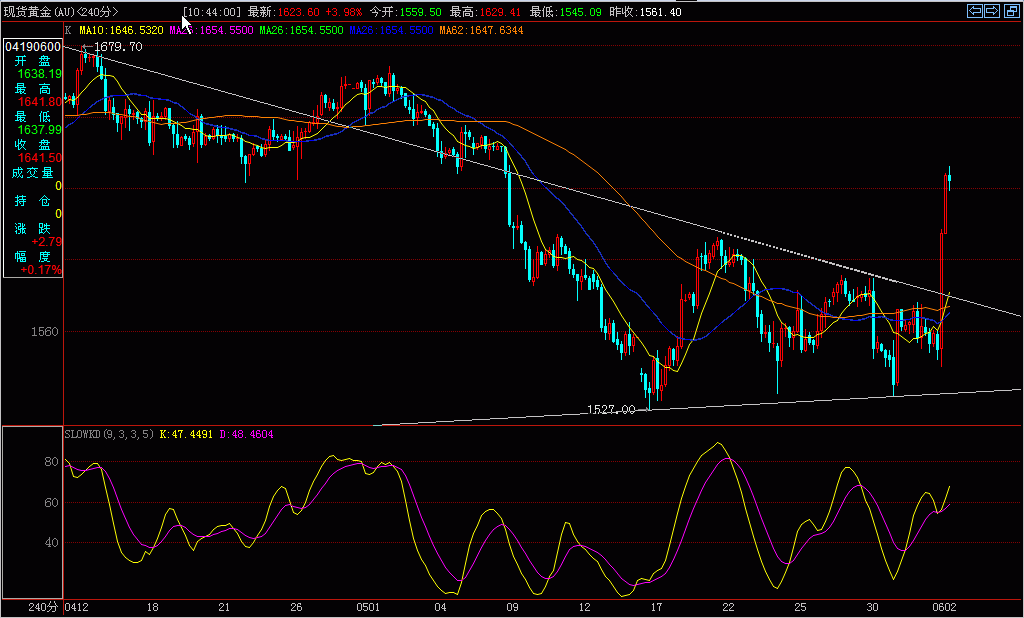
Task: Click the 80 level on SLOWKD axis
Action: (51, 462)
